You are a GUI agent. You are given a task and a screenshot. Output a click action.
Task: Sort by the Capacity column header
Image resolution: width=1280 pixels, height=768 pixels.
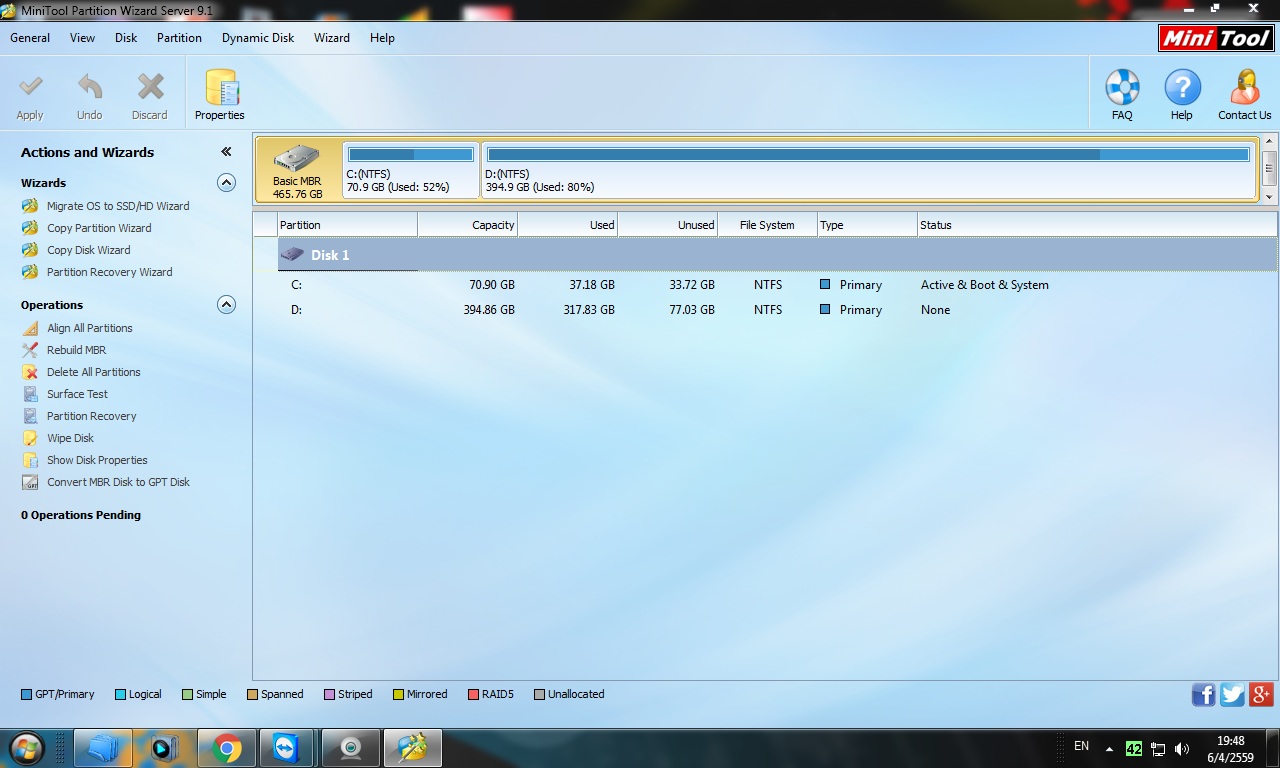click(x=468, y=225)
